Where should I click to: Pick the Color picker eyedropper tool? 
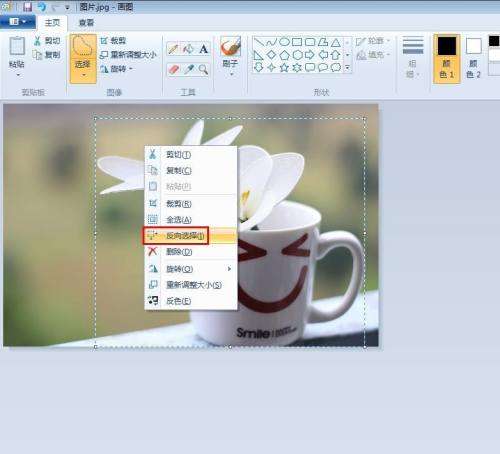[x=189, y=69]
